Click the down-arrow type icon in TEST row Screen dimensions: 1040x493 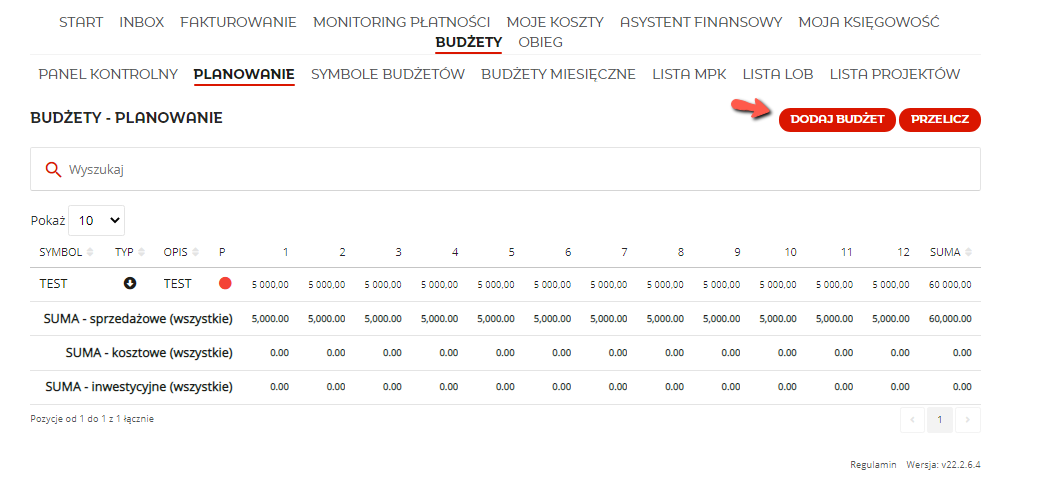pyautogui.click(x=130, y=284)
